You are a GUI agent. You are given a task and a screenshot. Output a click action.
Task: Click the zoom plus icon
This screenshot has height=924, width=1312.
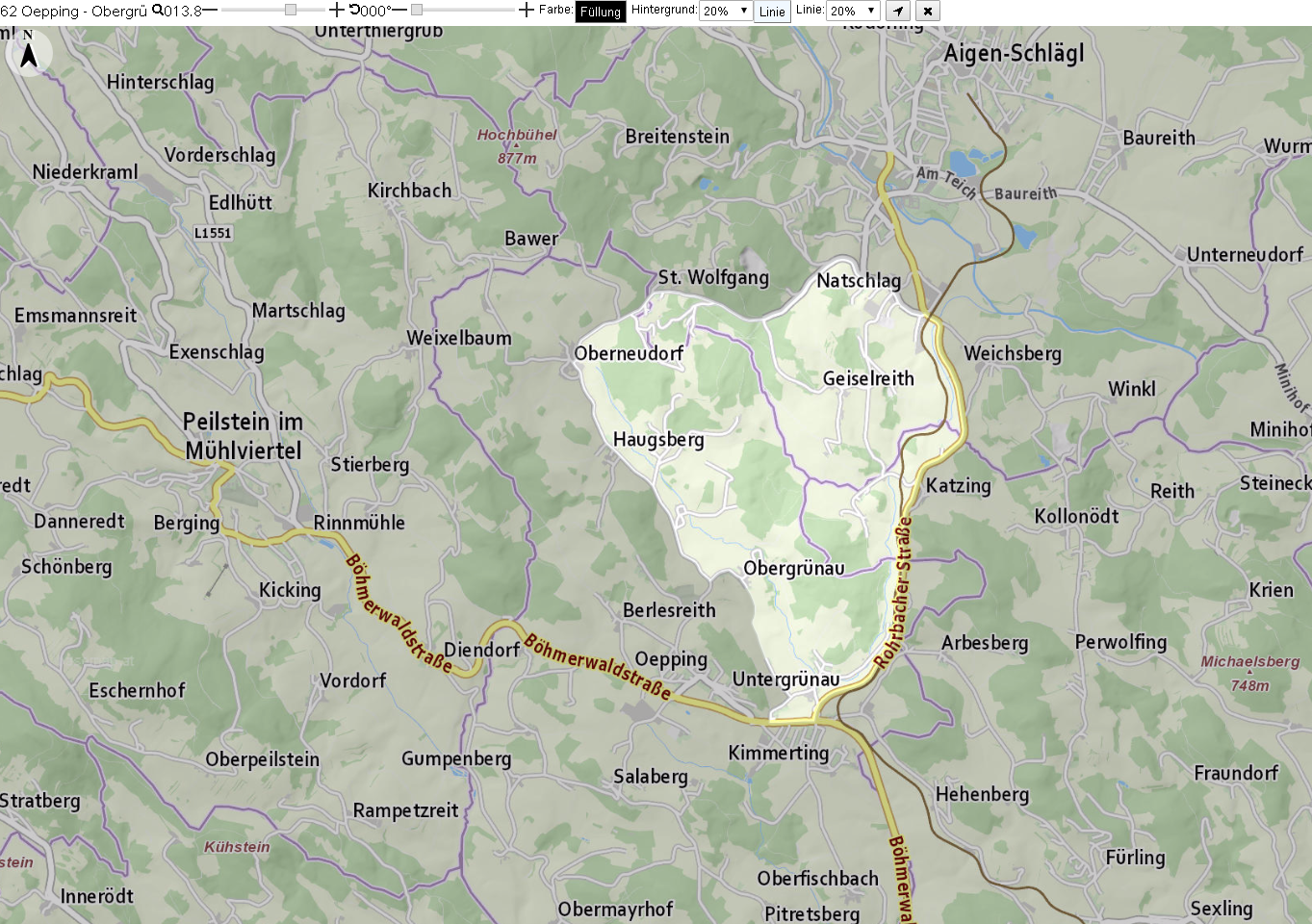tap(336, 10)
